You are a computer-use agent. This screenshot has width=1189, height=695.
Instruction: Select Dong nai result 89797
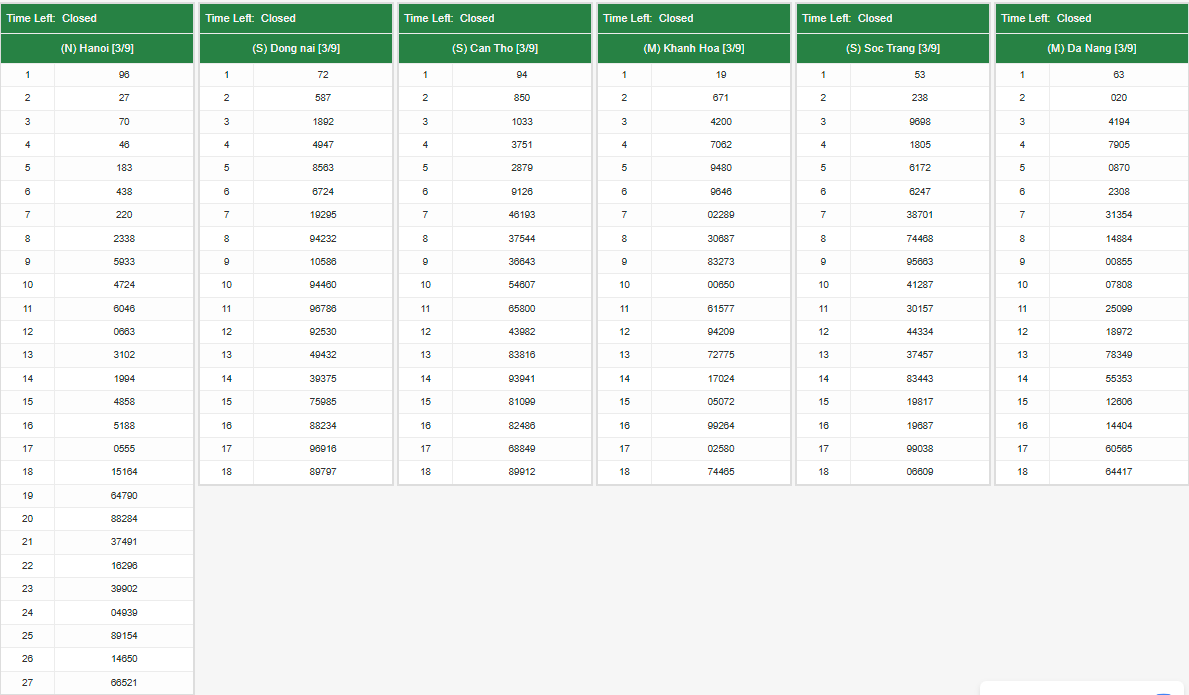(x=323, y=472)
